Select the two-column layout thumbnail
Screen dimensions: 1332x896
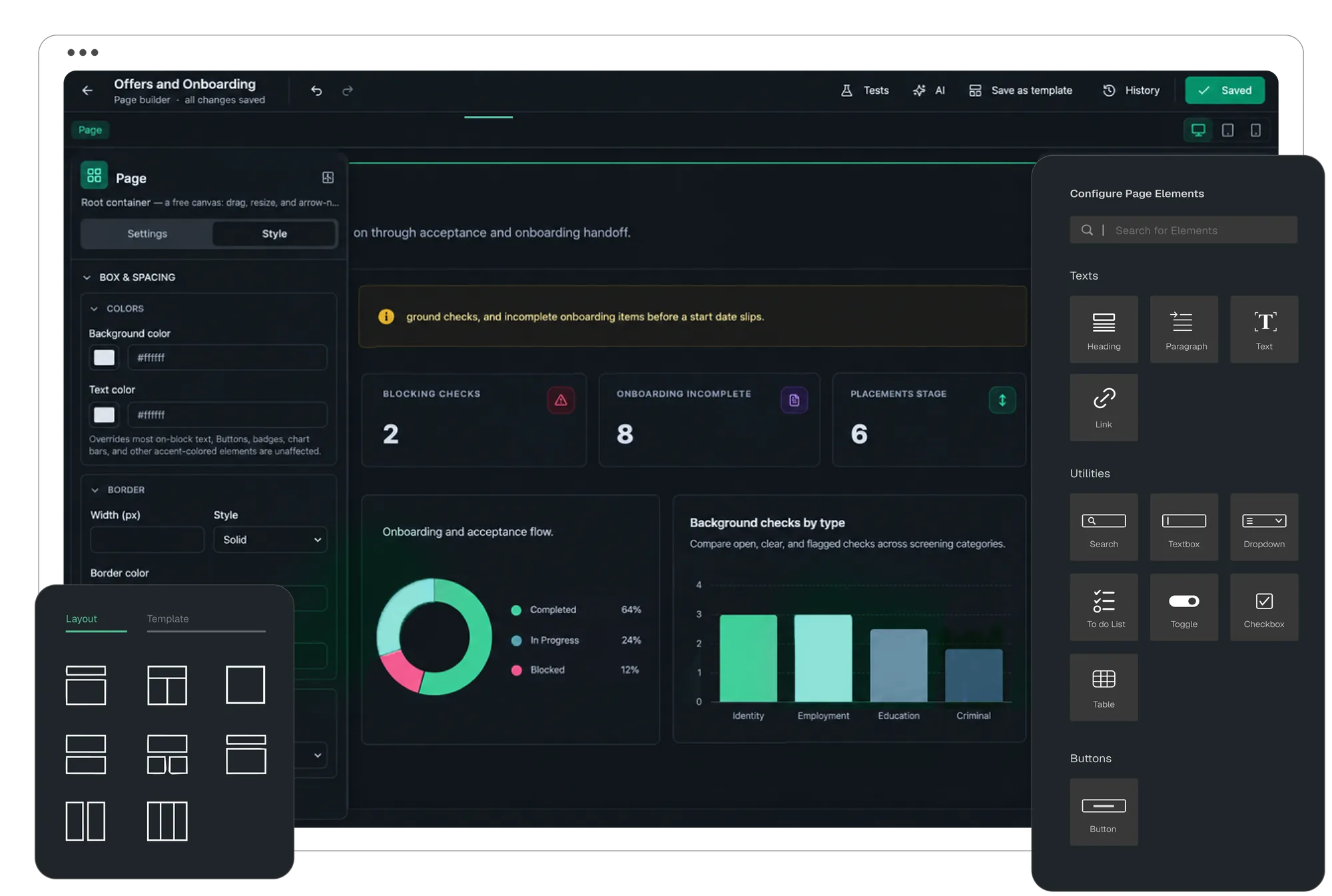click(85, 821)
